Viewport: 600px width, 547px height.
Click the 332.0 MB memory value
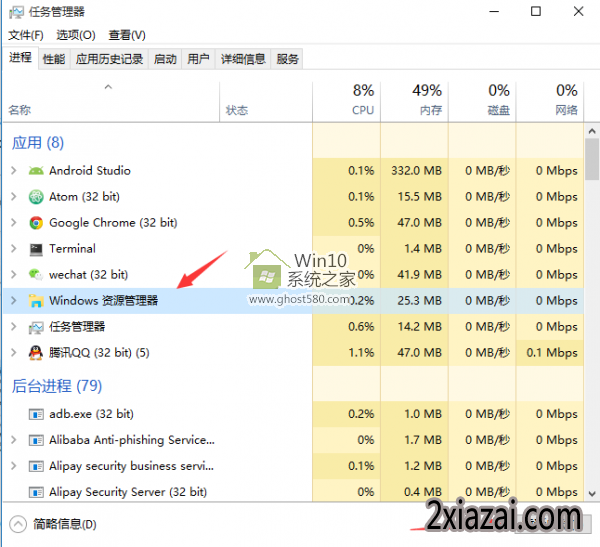click(x=416, y=171)
